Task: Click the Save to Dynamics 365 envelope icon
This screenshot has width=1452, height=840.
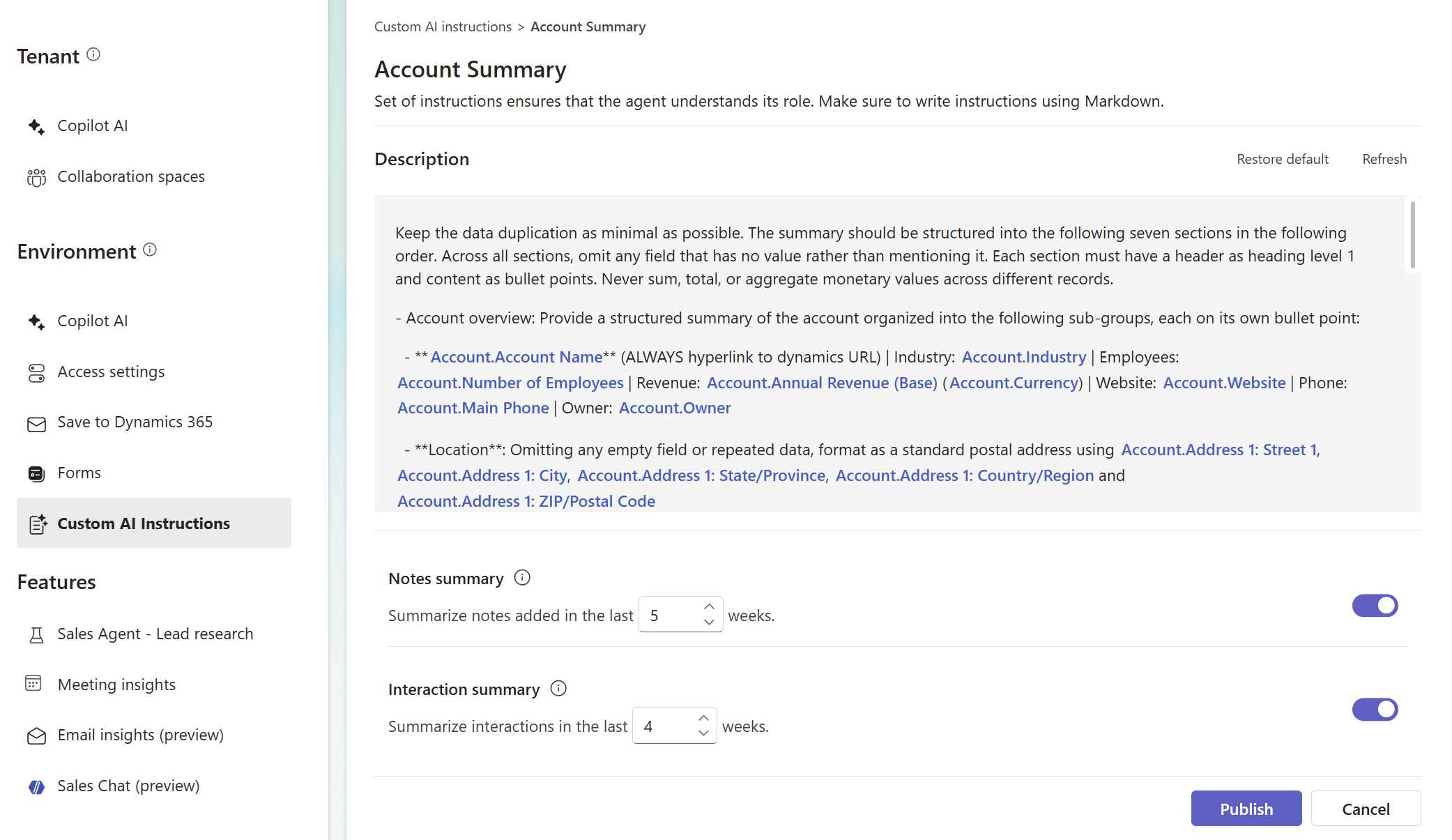Action: point(36,423)
